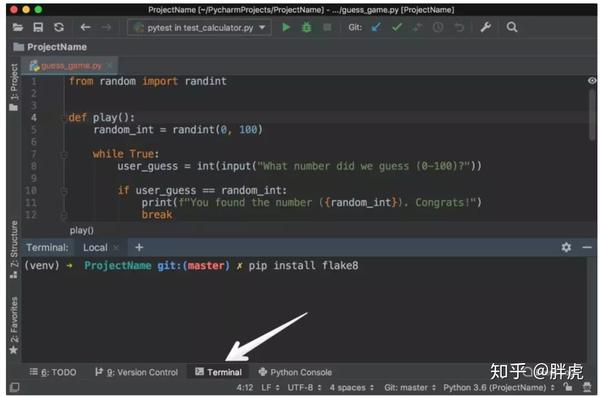Image resolution: width=600 pixels, height=397 pixels.
Task: Click the Git update project blue arrow
Action: [x=376, y=27]
